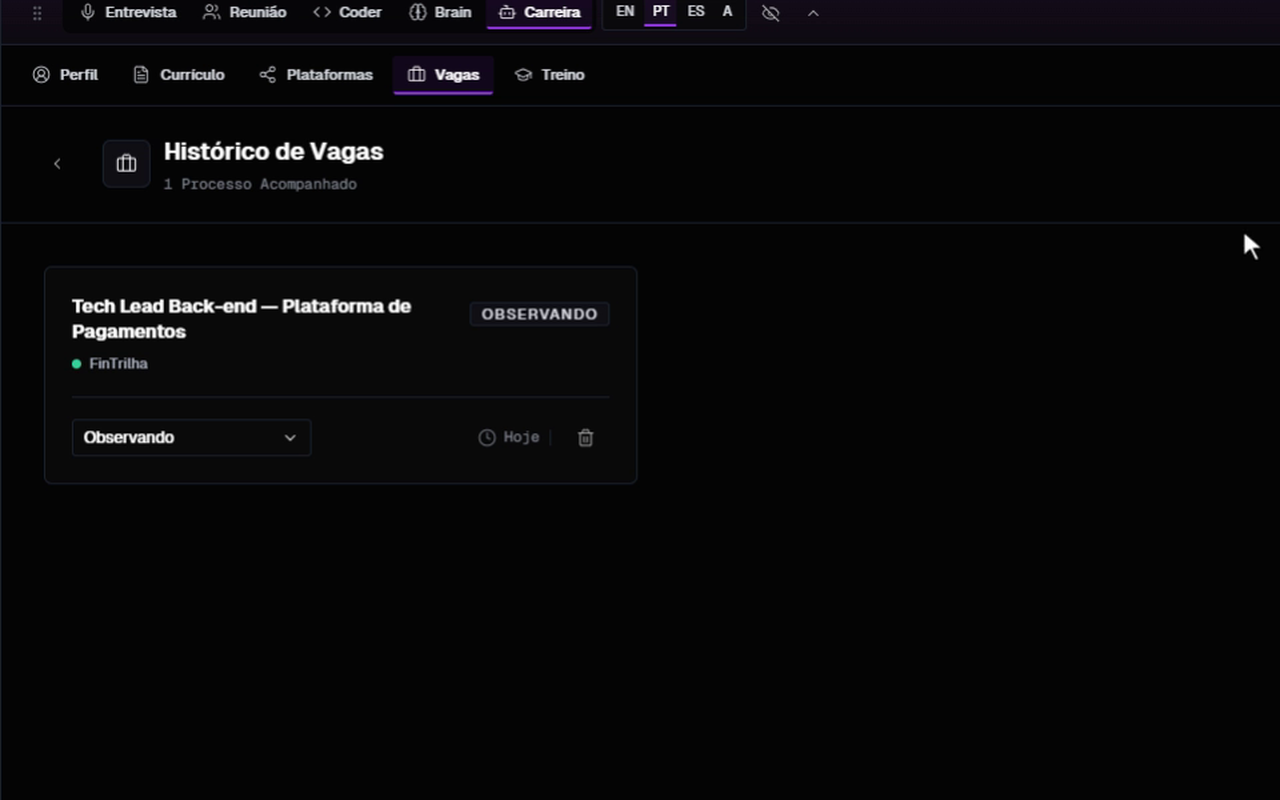Open the Plataformas section

(x=316, y=75)
